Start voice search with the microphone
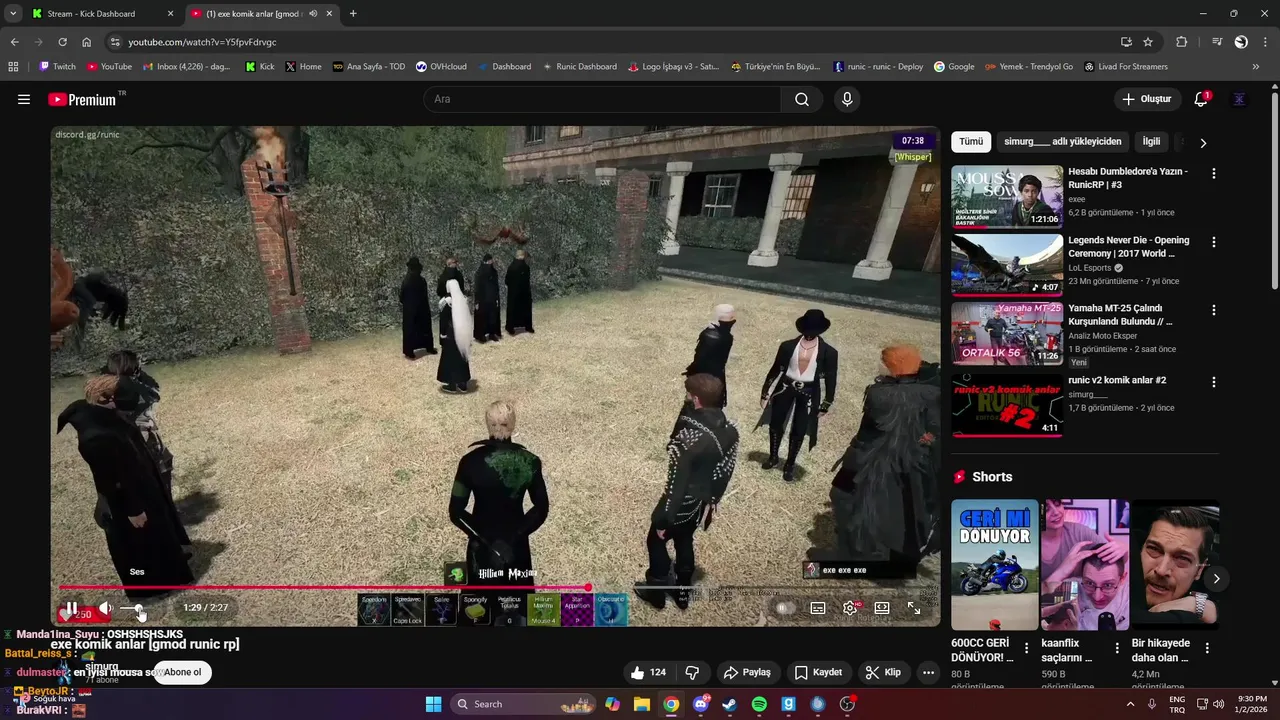This screenshot has width=1280, height=720. pos(847,99)
